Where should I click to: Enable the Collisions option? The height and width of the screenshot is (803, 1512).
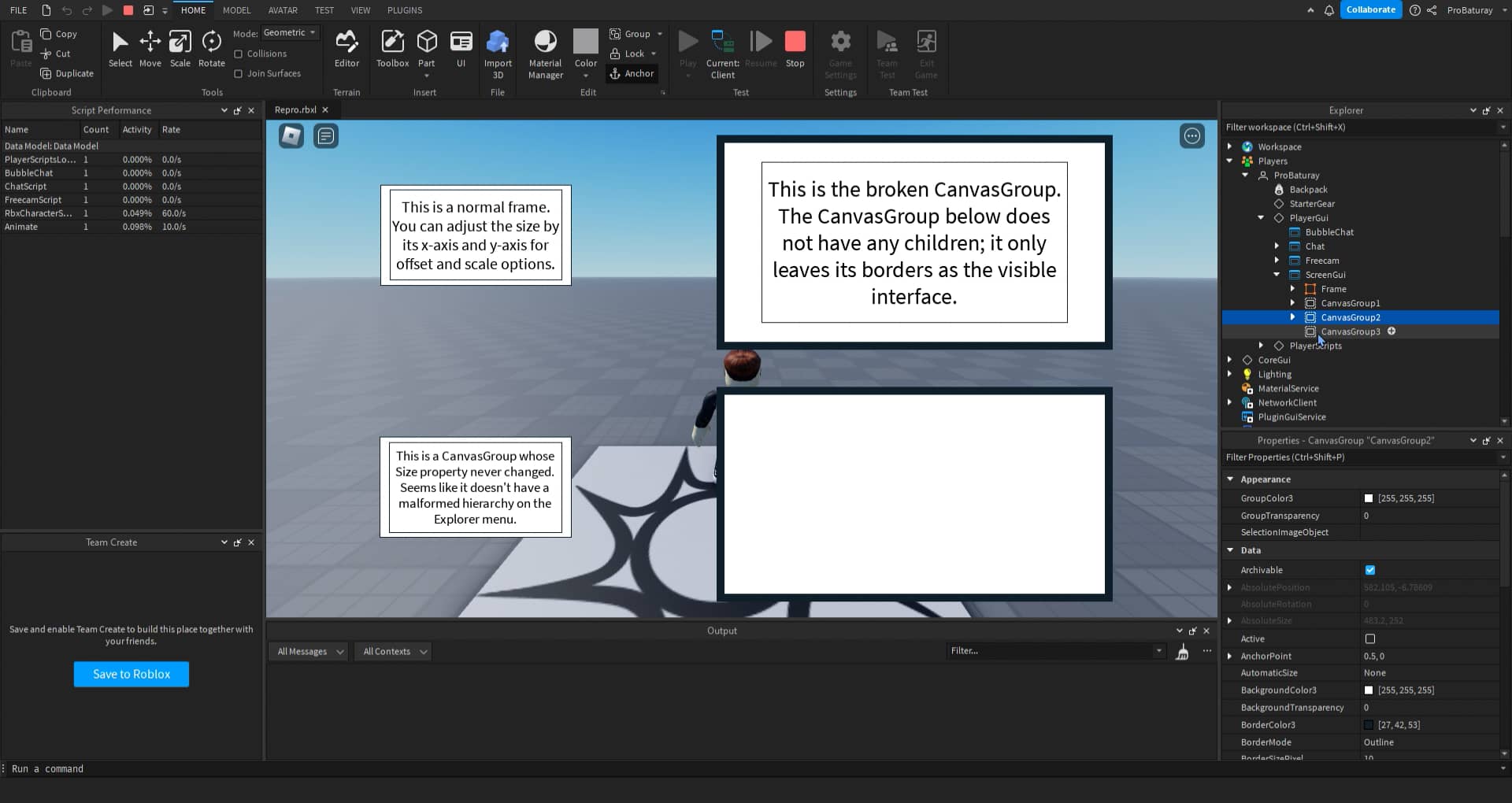click(239, 54)
